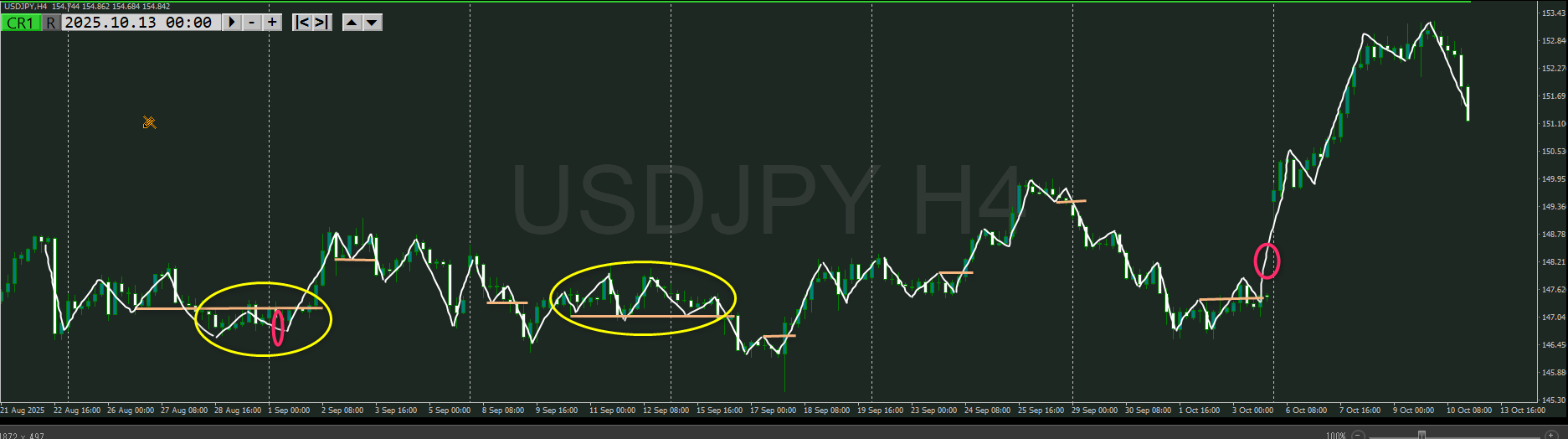Click the plus button in replay toolbar
1568x439 pixels.
click(272, 23)
